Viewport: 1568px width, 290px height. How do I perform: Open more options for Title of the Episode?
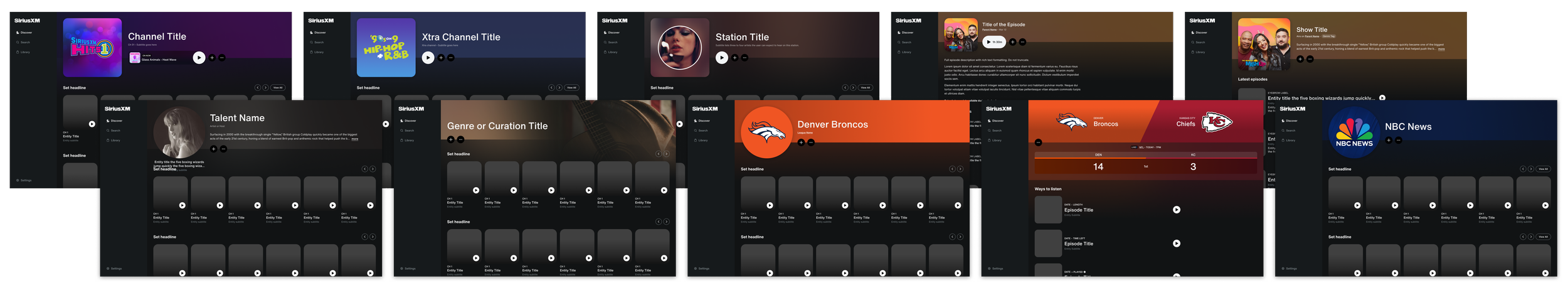1022,42
